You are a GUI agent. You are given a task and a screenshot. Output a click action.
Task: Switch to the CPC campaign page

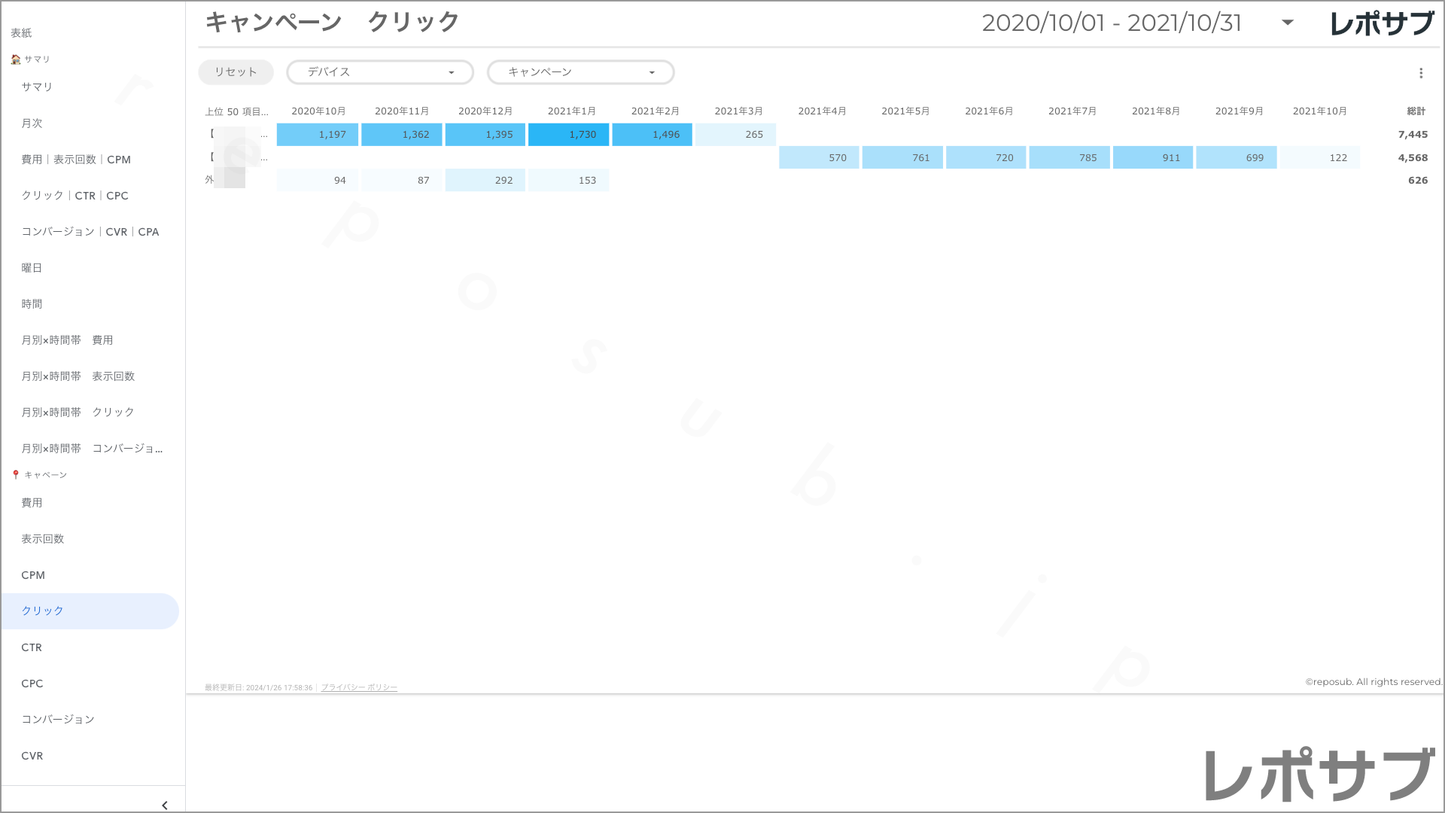pos(32,684)
